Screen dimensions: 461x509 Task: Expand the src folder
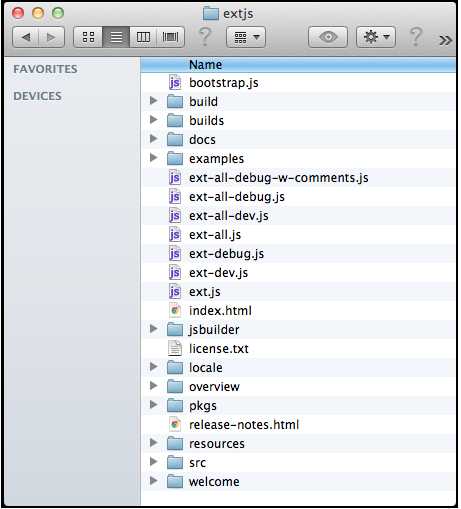[x=153, y=462]
